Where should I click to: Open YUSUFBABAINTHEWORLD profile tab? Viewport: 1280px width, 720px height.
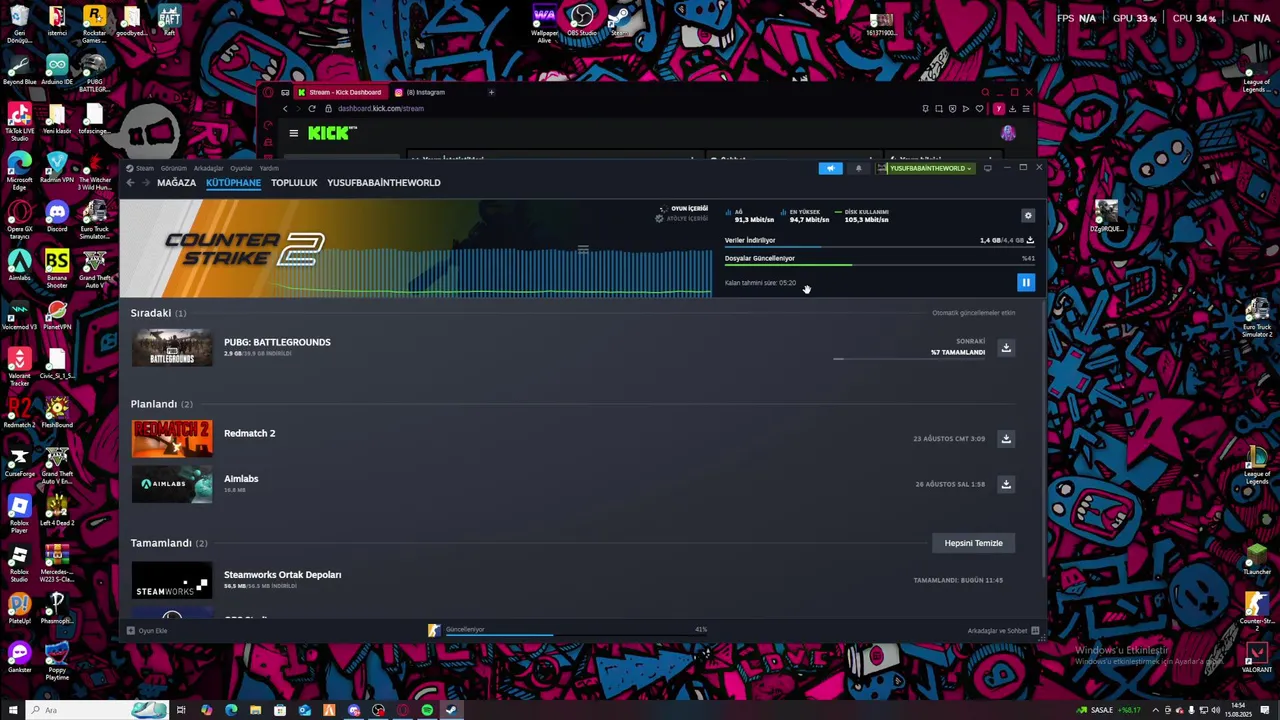[384, 183]
